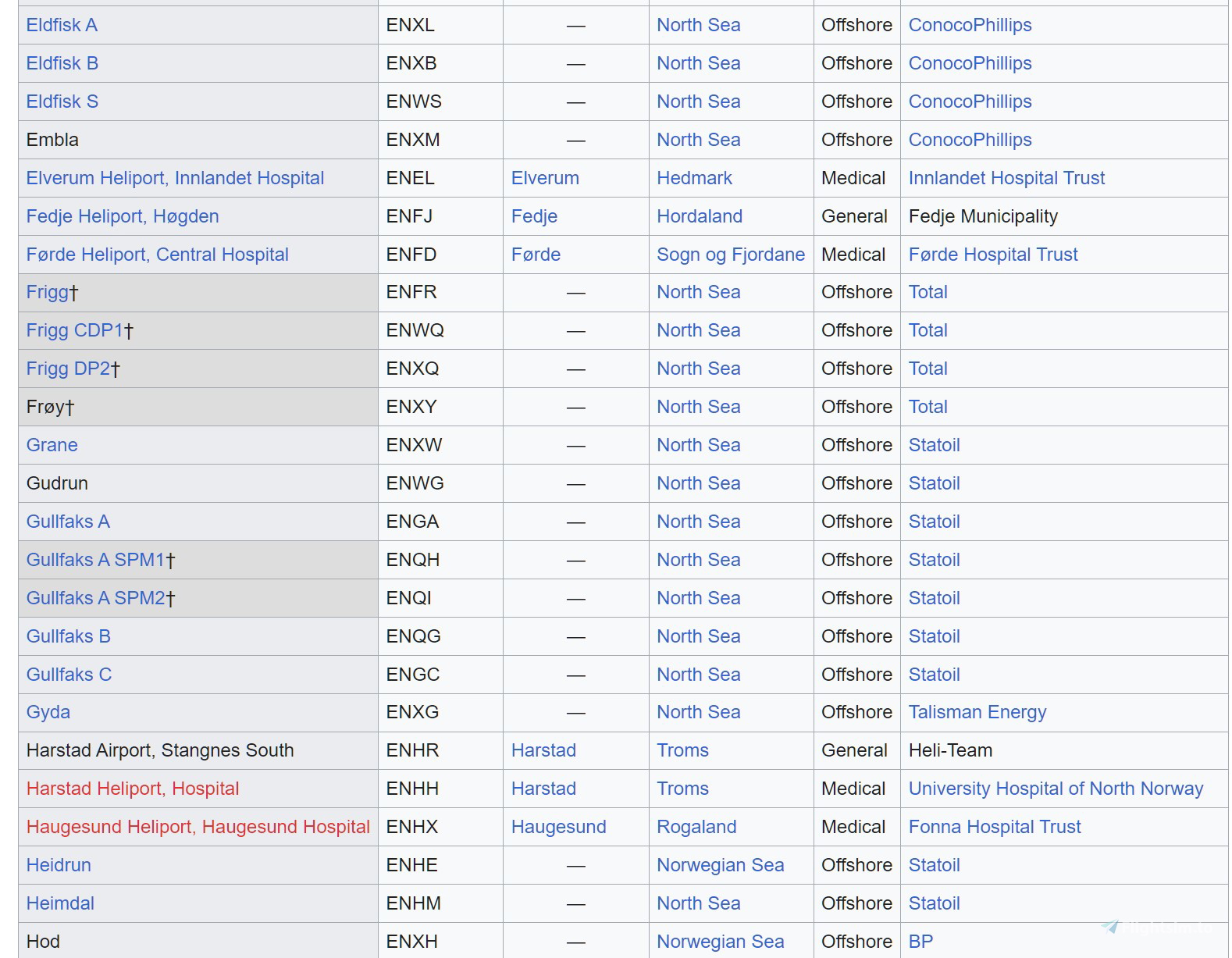This screenshot has width=1232, height=958.
Task: Open the Gullfaks A link
Action: point(68,522)
